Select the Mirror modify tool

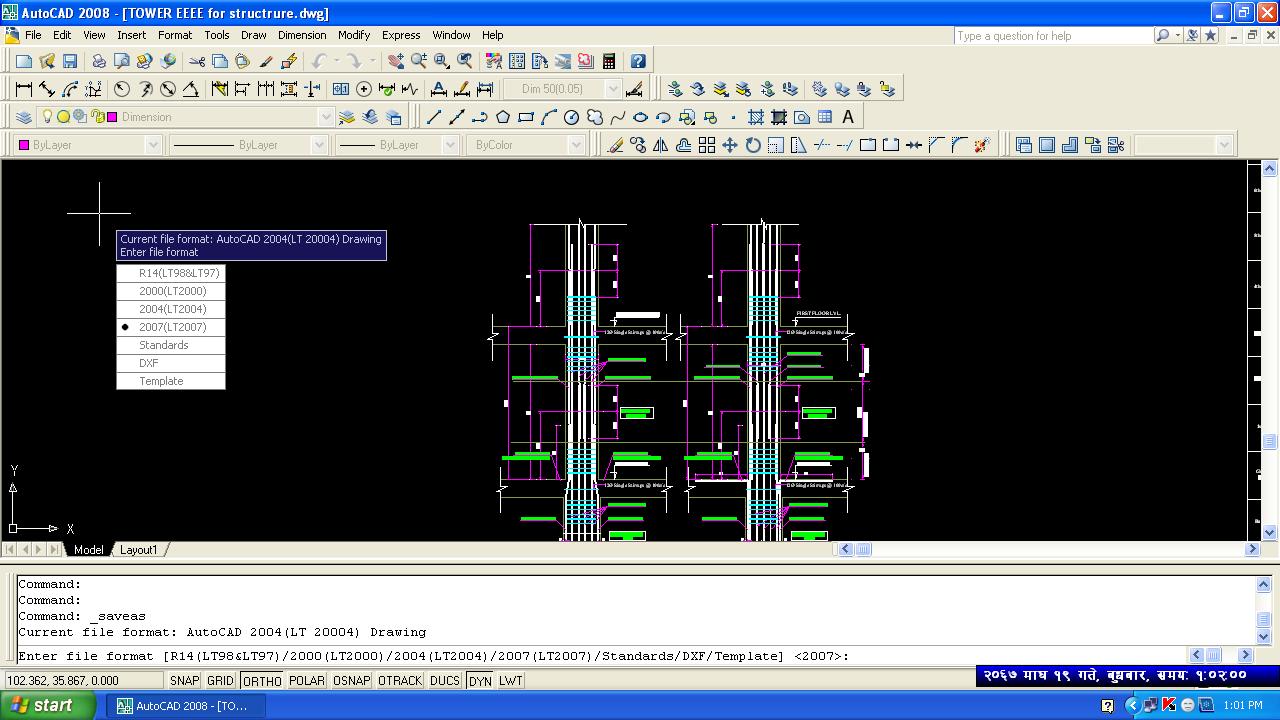[x=661, y=145]
